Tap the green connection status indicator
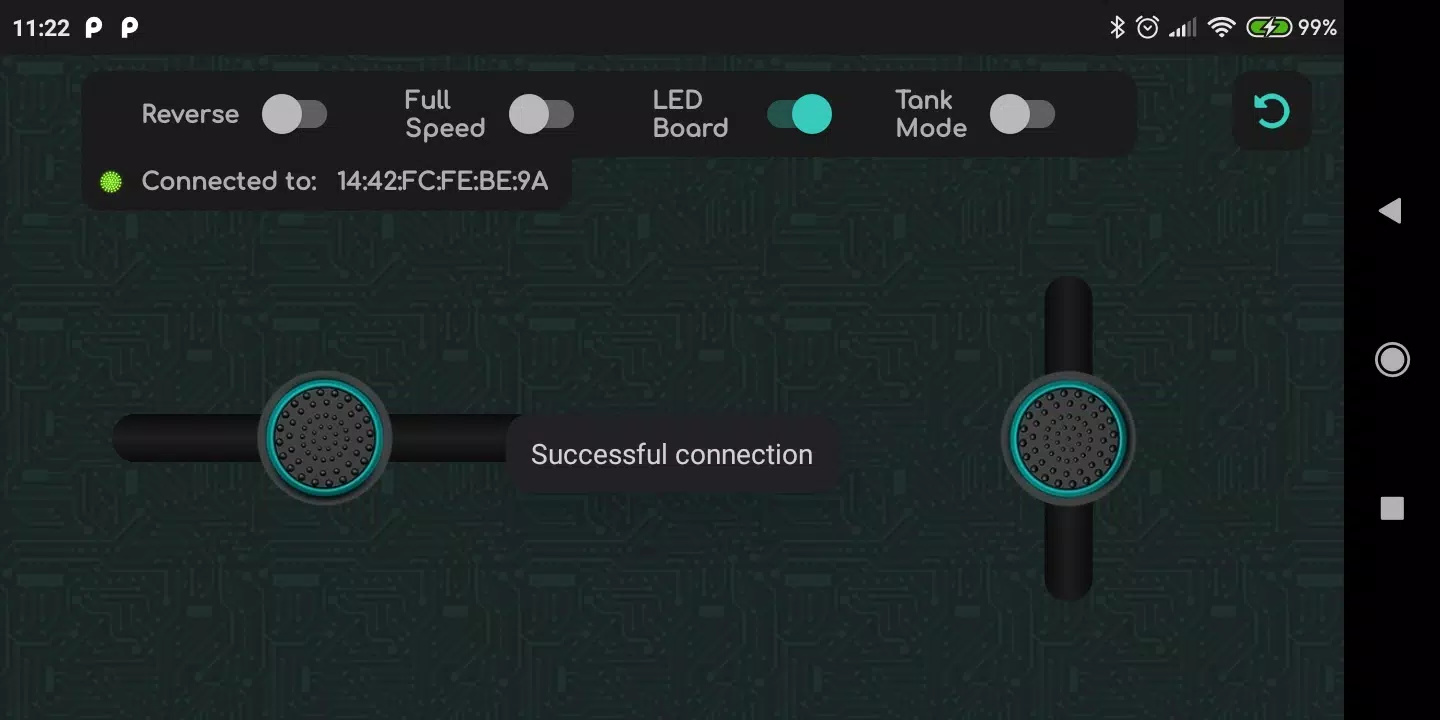1440x720 pixels. point(111,181)
